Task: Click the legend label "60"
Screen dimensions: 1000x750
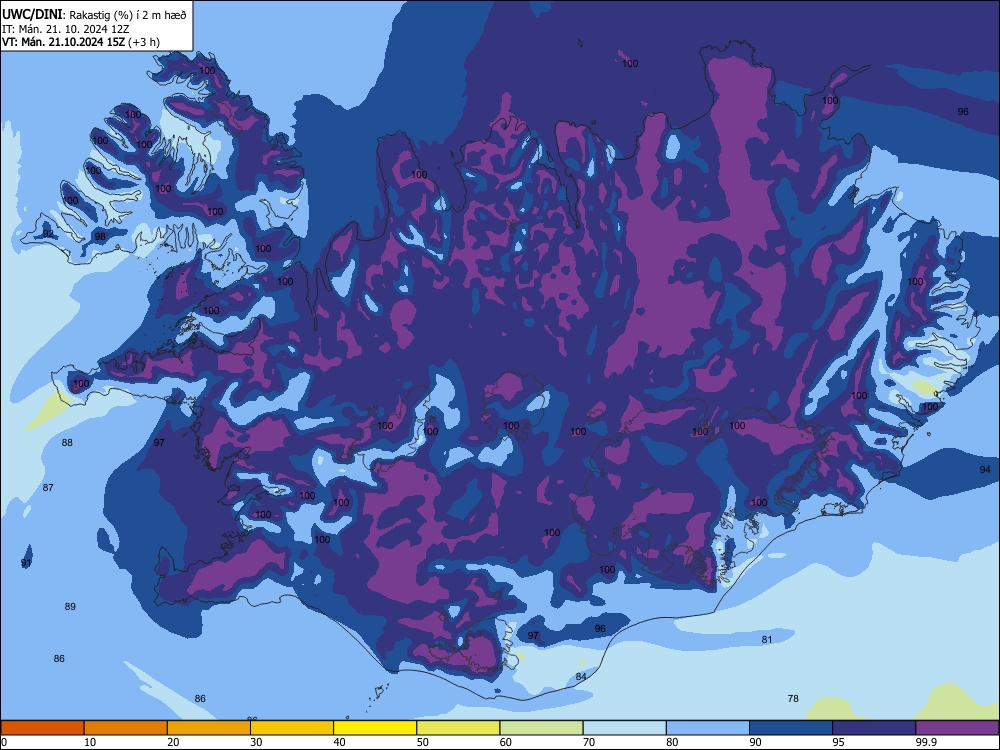Action: [x=506, y=742]
